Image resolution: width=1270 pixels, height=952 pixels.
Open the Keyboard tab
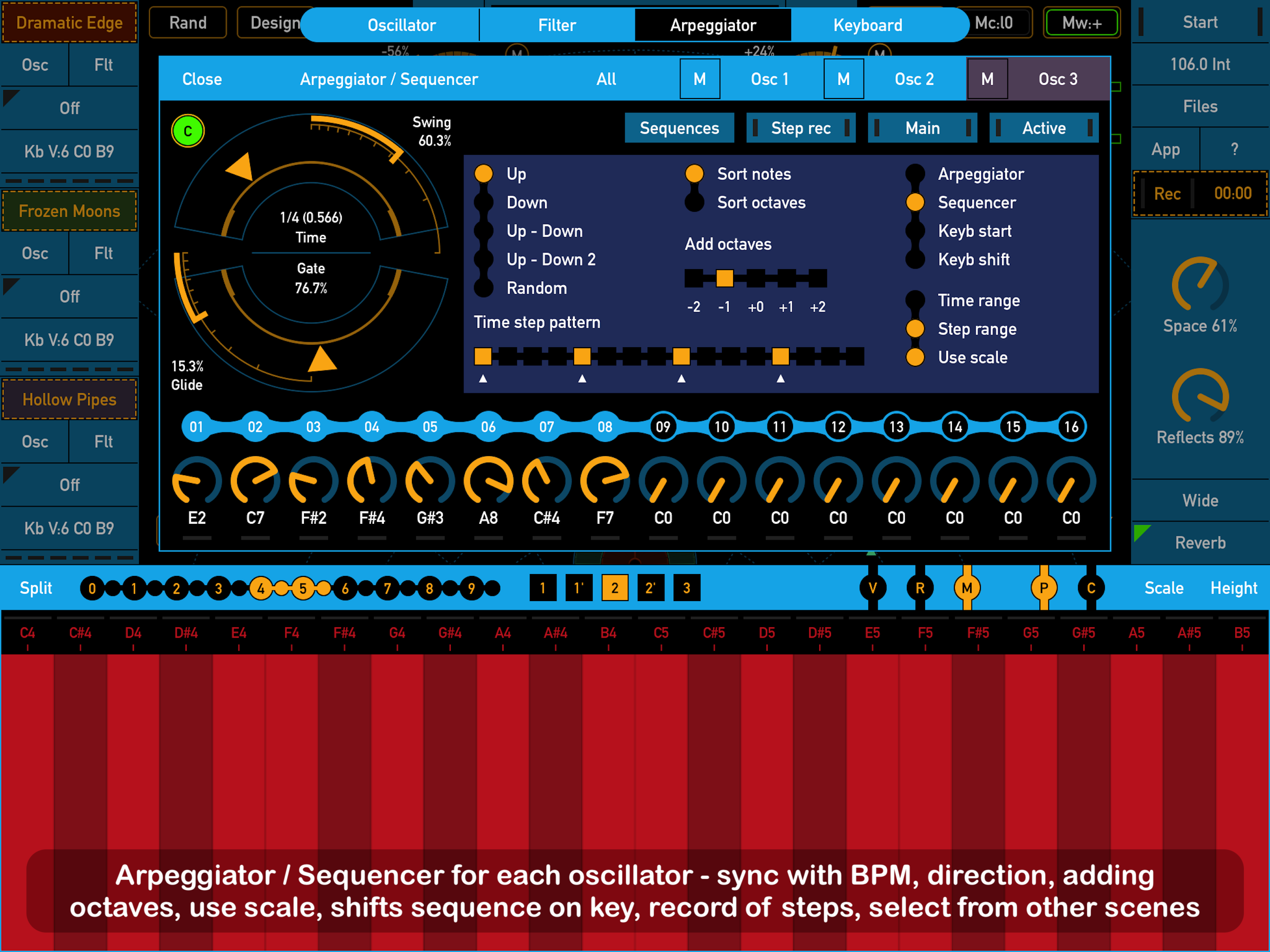point(867,25)
